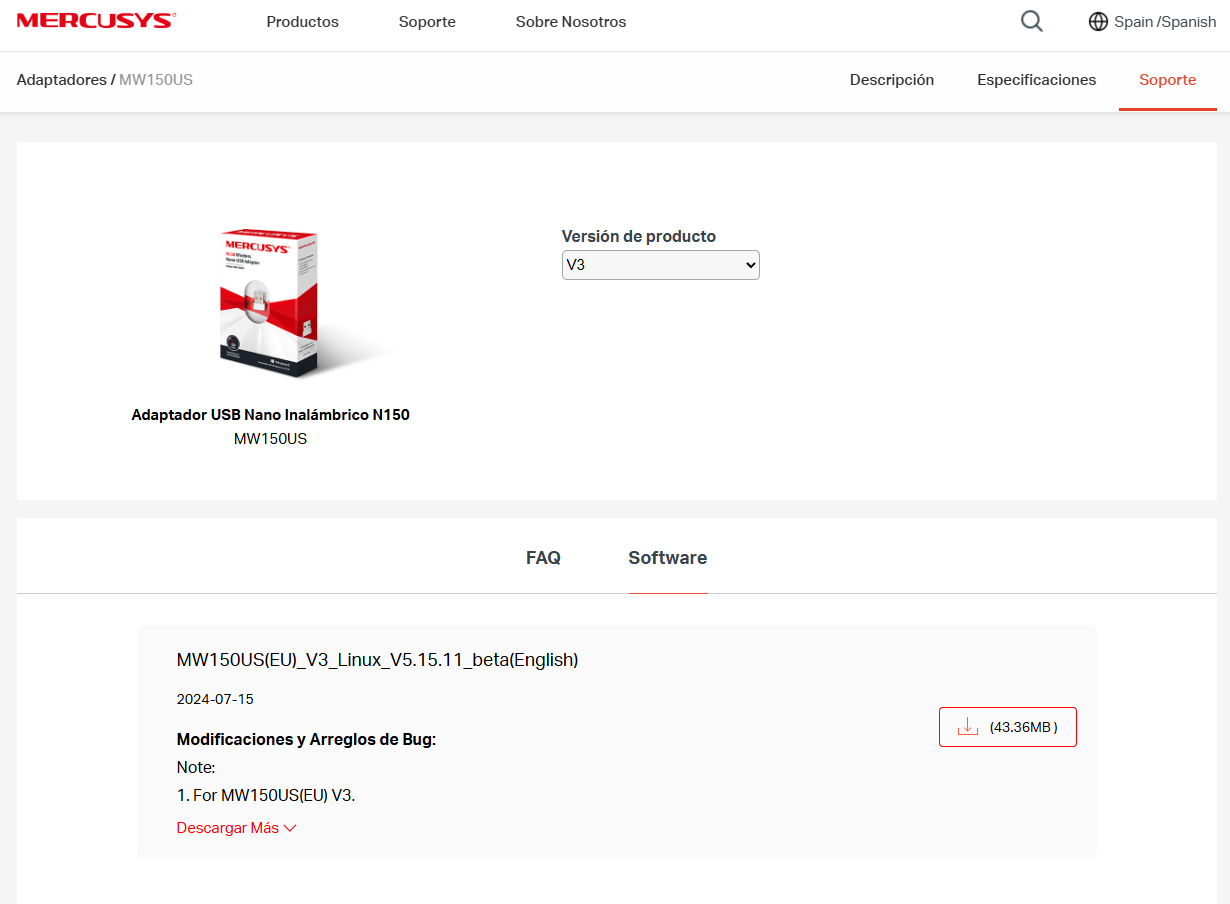Click 'Adaptador USB Nano Inalámbrico N150' title

tap(270, 414)
